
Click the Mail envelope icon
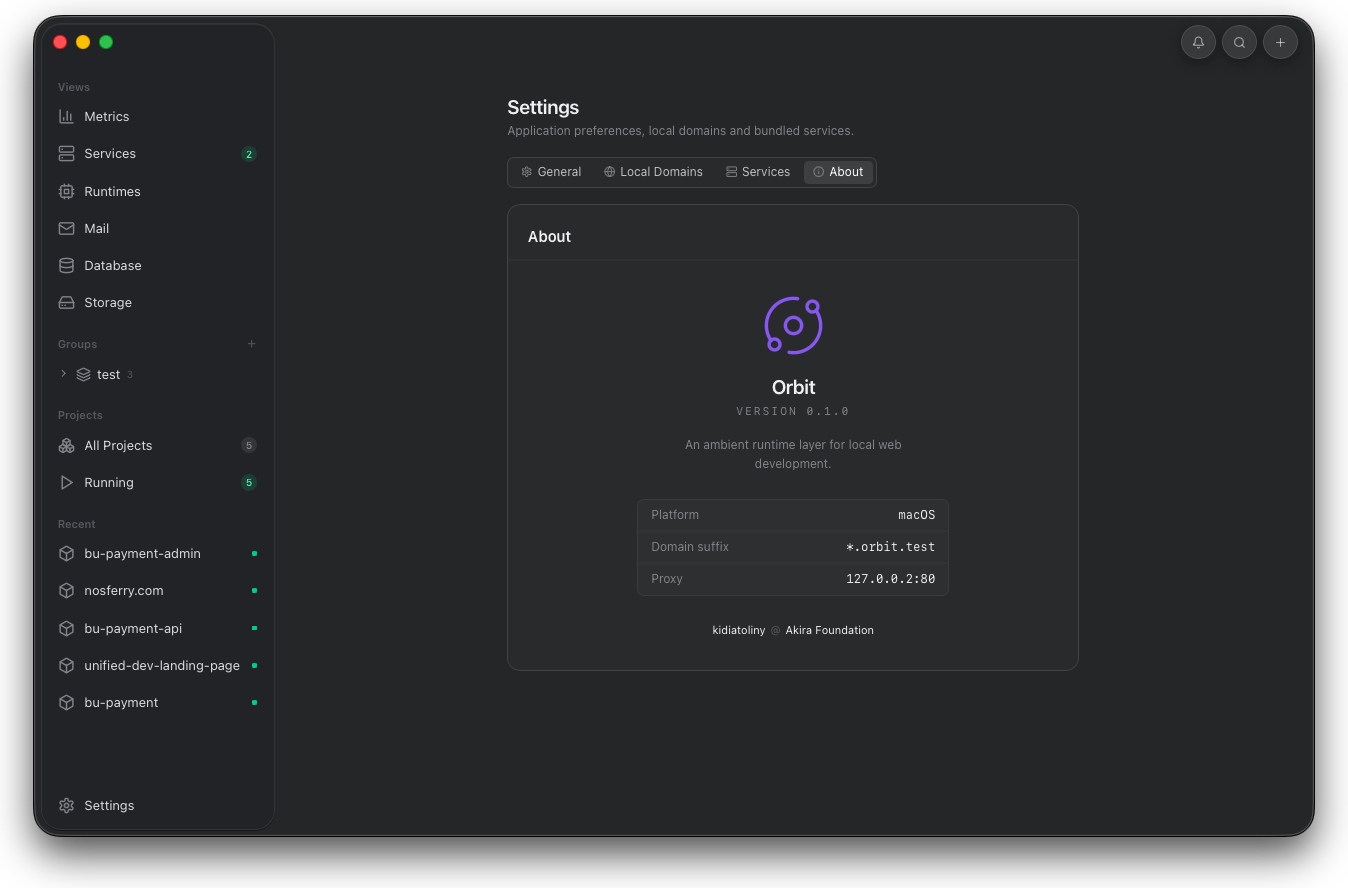click(66, 228)
